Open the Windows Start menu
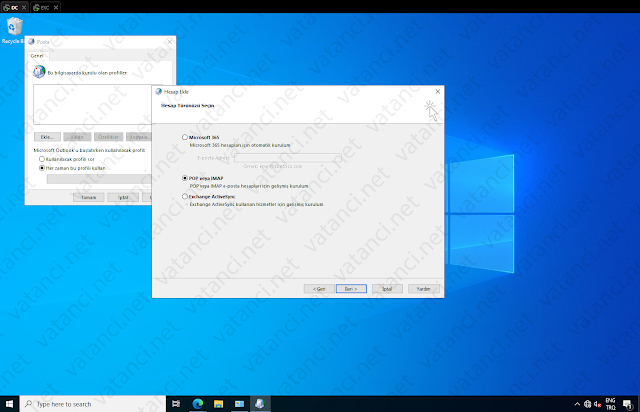Screen dimensions: 640x412 tap(9, 404)
